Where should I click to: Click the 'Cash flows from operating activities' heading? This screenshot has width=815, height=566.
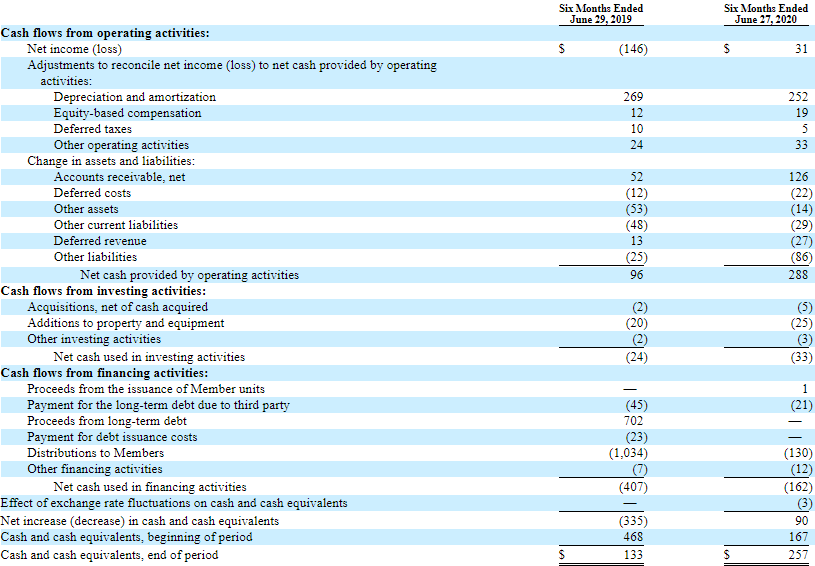pyautogui.click(x=105, y=33)
